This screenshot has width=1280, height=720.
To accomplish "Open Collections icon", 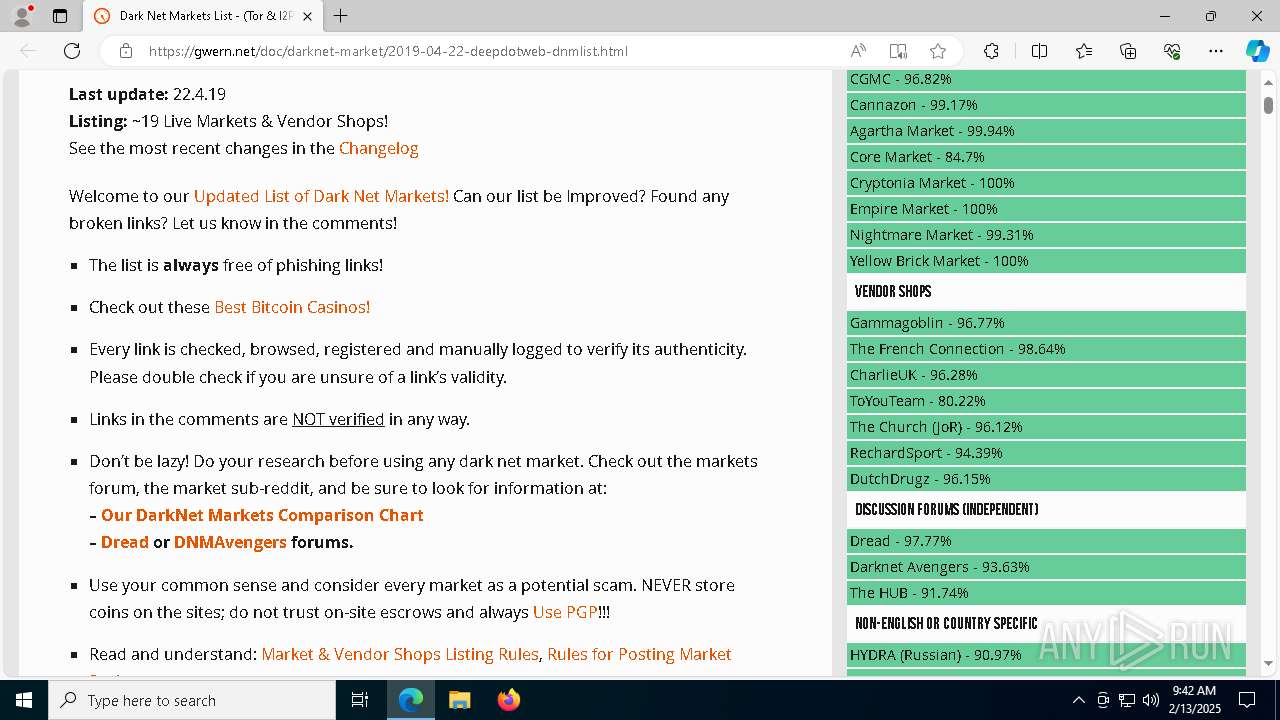I will coord(1128,51).
